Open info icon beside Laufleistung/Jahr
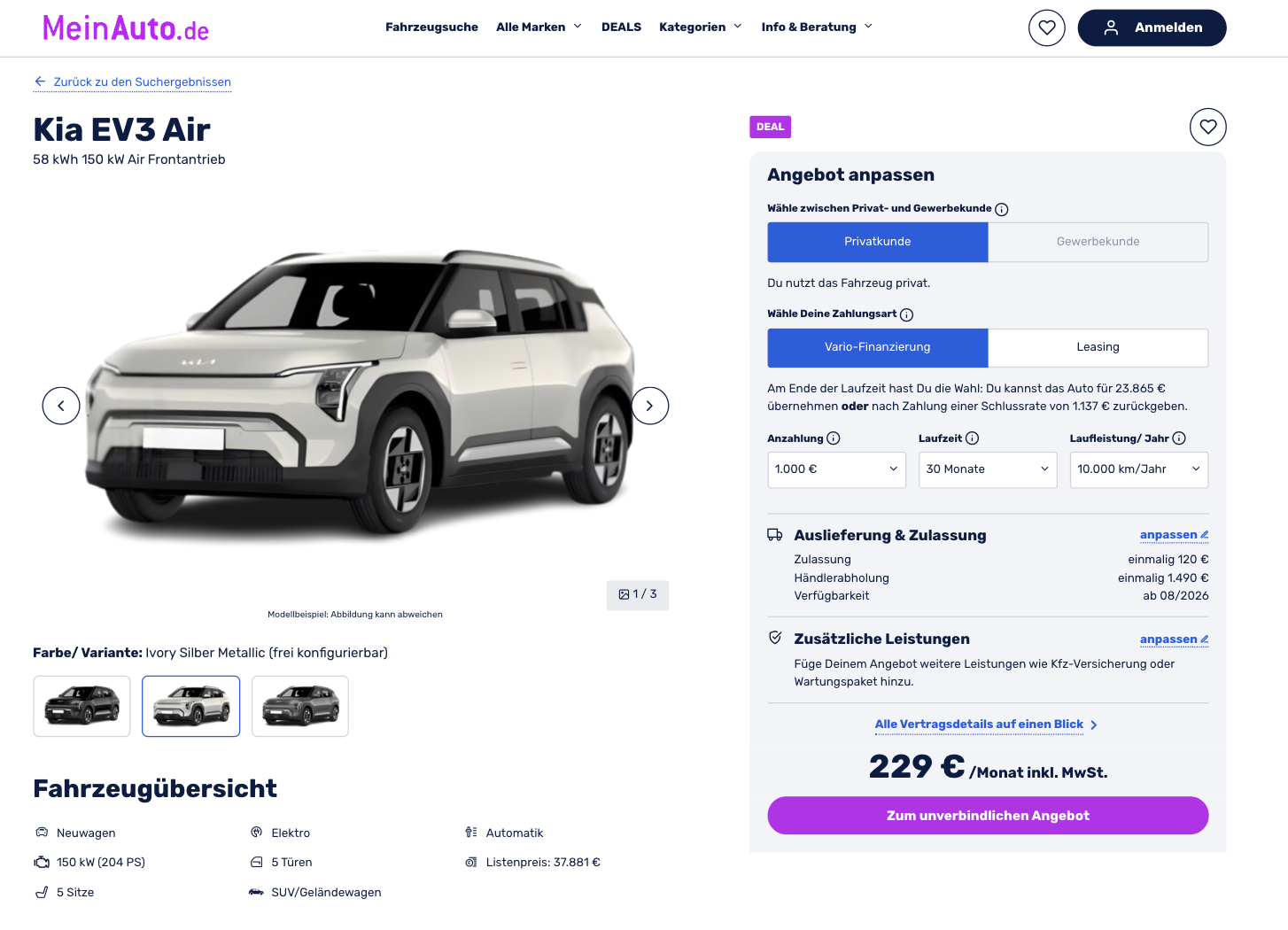Screen dimensions: 1288x930 click(1179, 438)
